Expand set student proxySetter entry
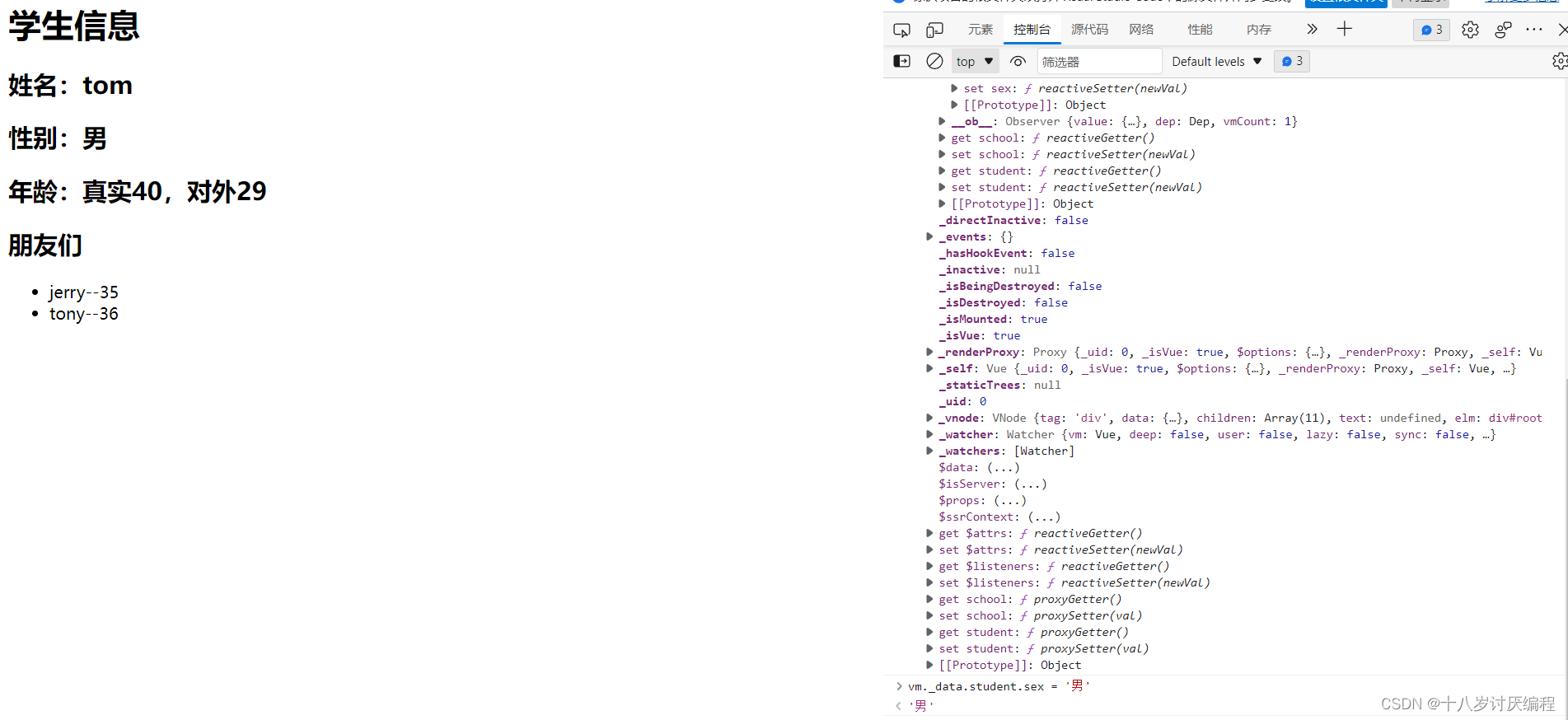 click(930, 648)
